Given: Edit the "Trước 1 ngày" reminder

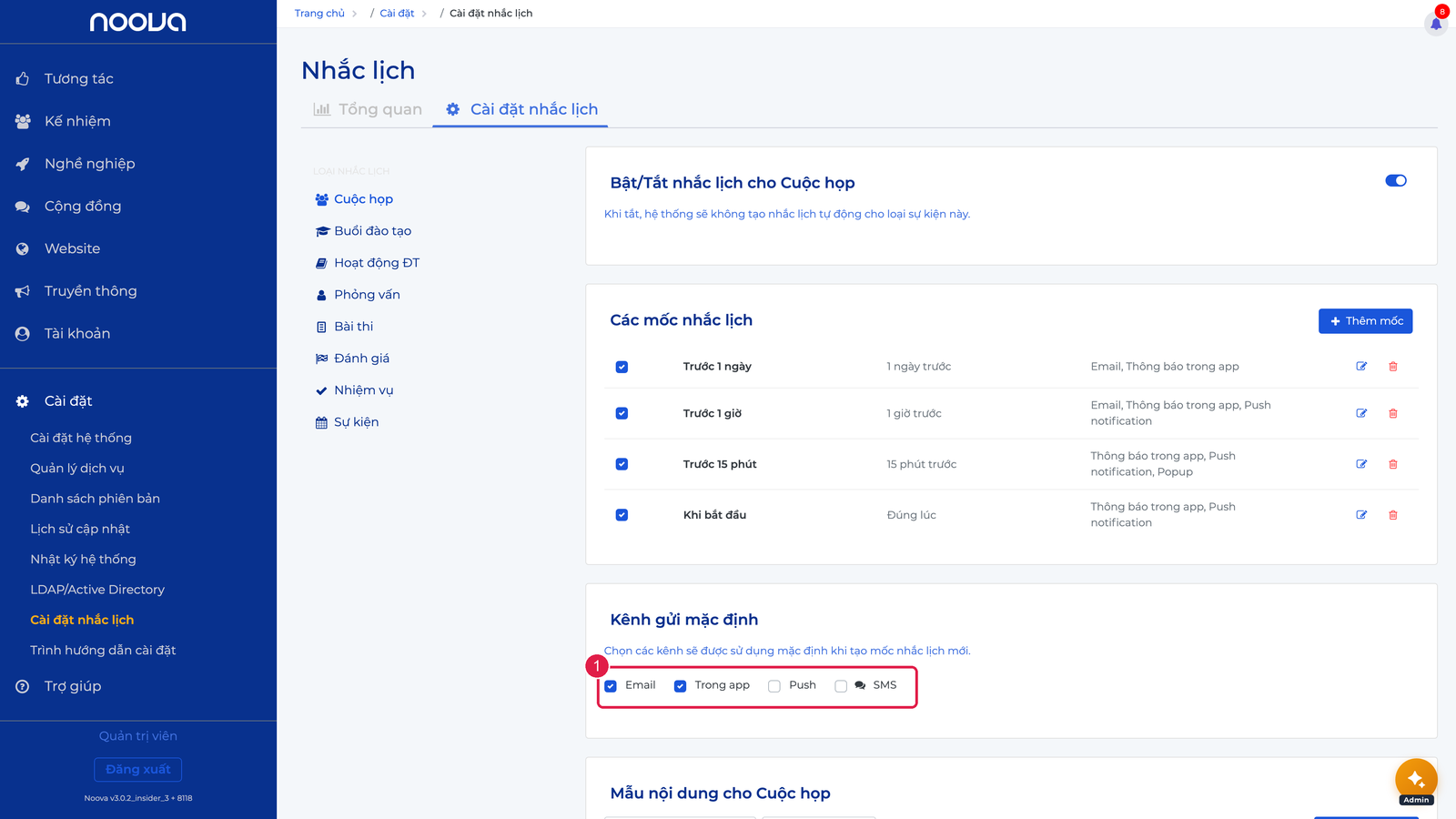Looking at the screenshot, I should [x=1361, y=367].
